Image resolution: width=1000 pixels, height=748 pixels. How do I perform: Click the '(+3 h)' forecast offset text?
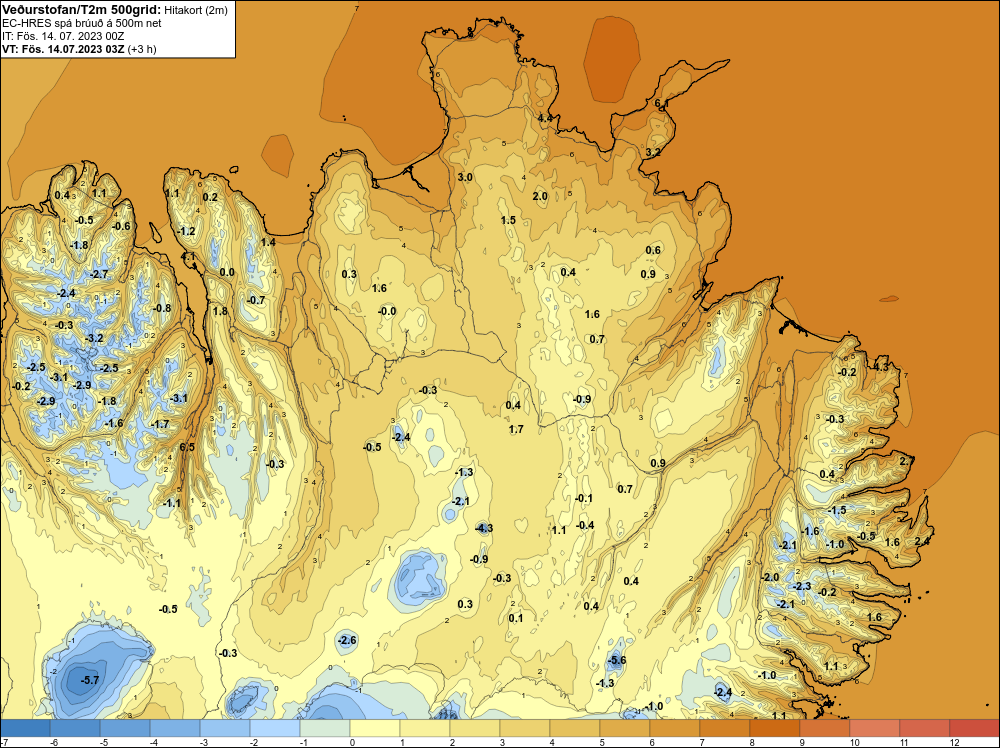pos(142,49)
